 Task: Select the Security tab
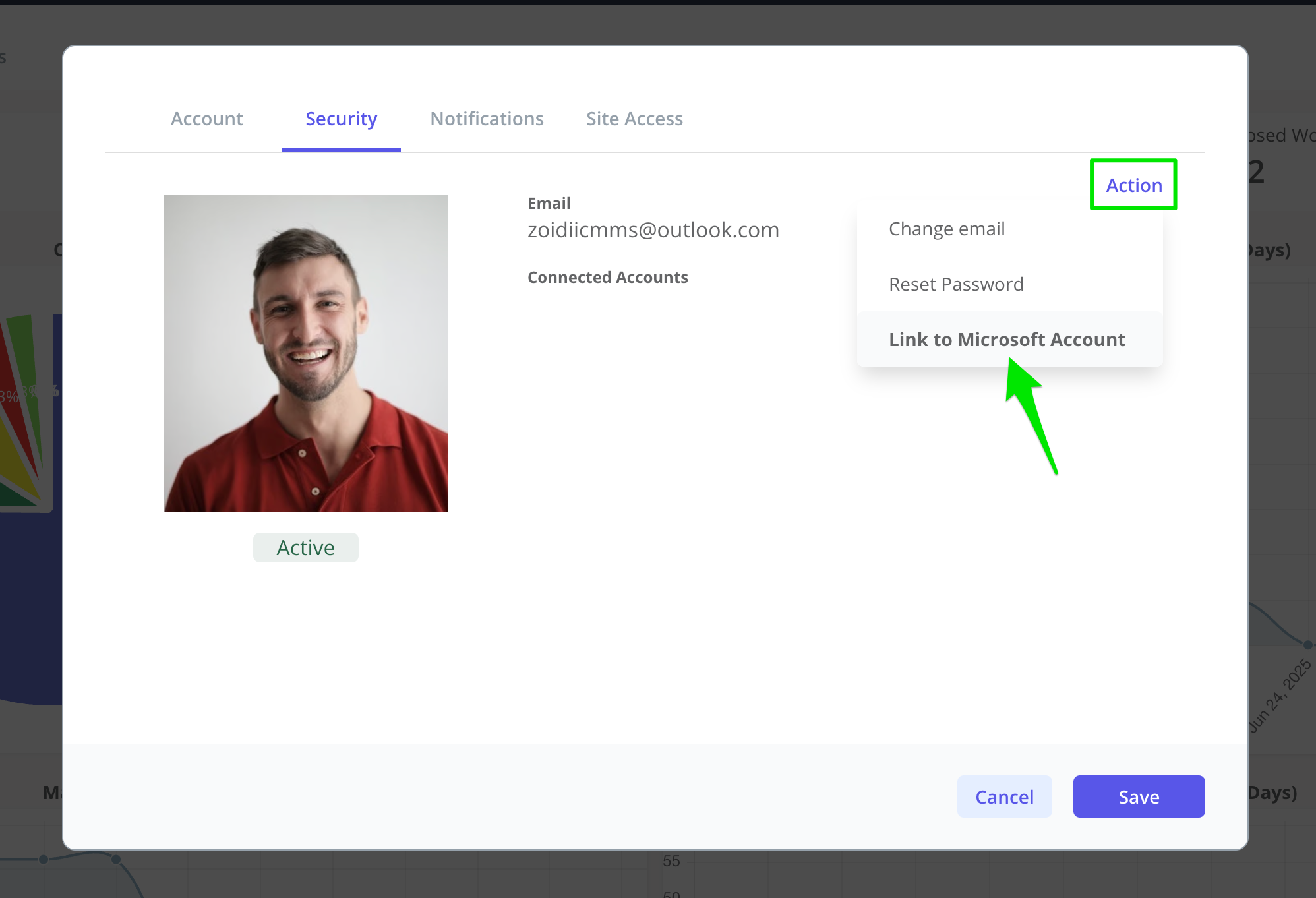click(x=341, y=119)
